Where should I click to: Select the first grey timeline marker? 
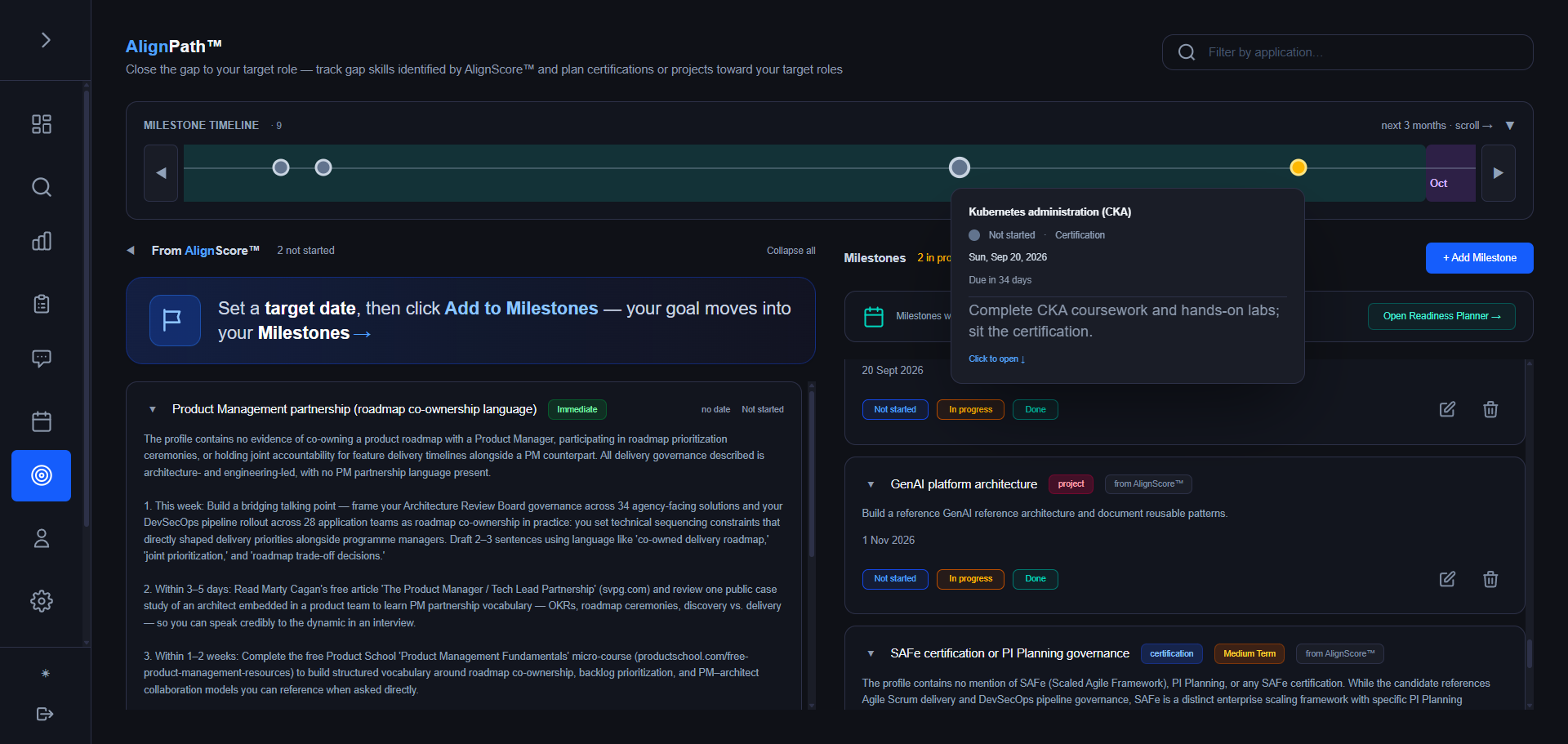coord(281,167)
